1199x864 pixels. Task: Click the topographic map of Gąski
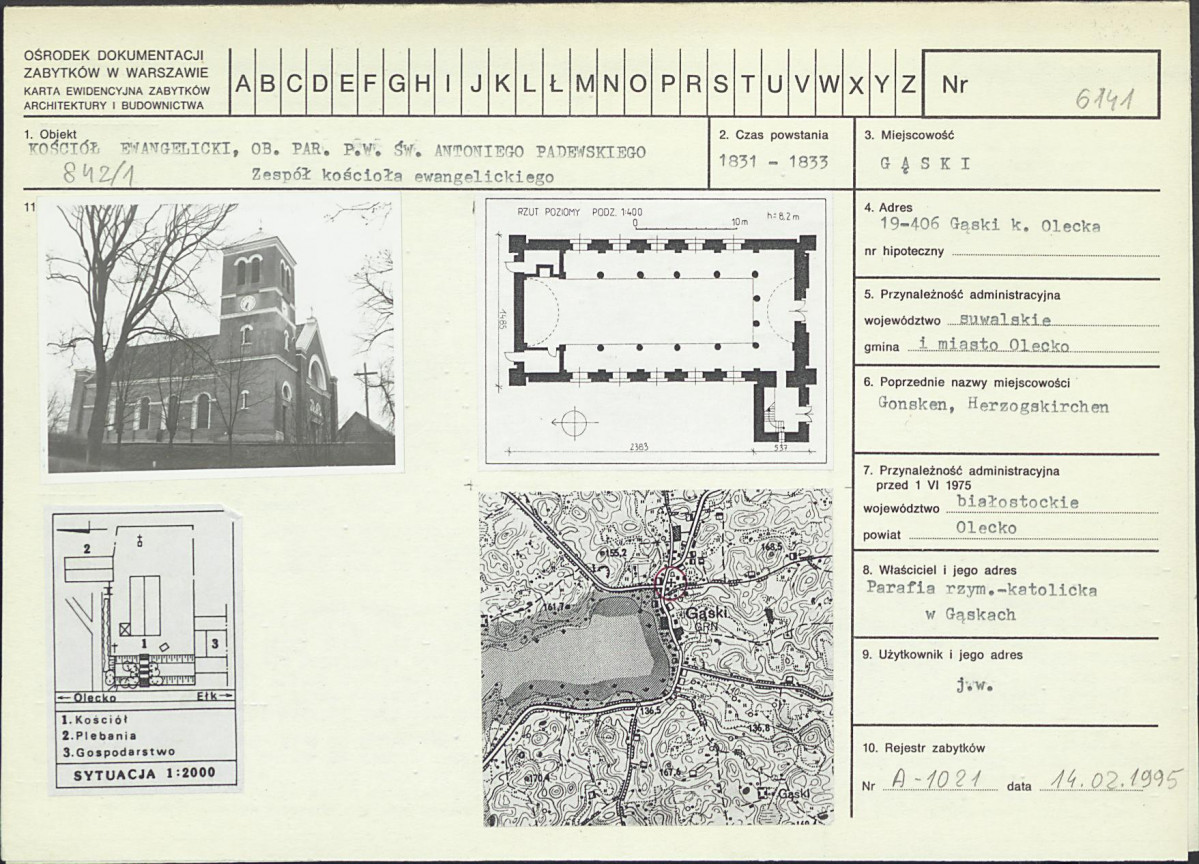point(658,658)
